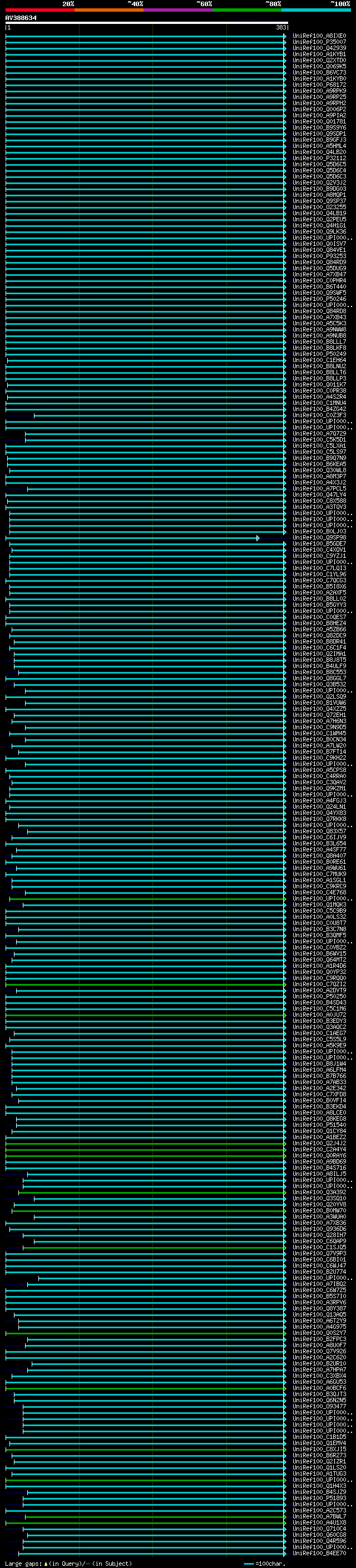Select hit label UniRef100_Q60CG8

click(x=319, y=1535)
